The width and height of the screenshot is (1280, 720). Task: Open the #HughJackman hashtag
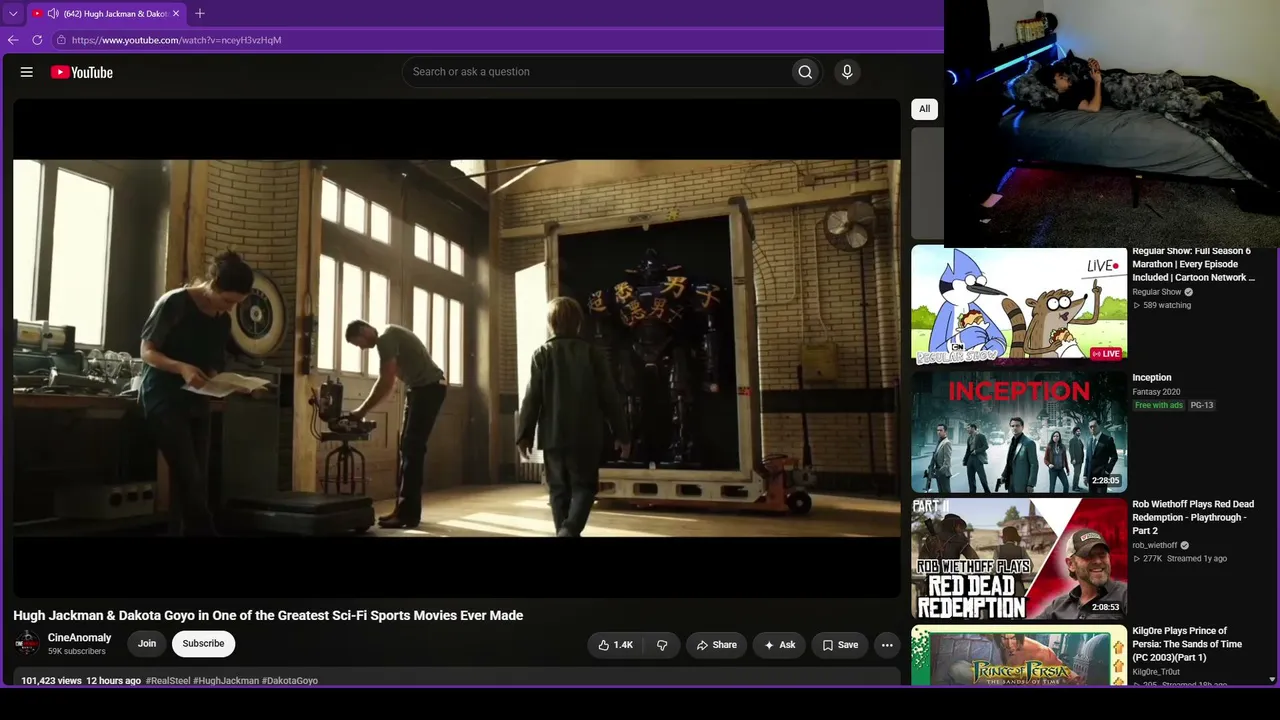(x=226, y=681)
